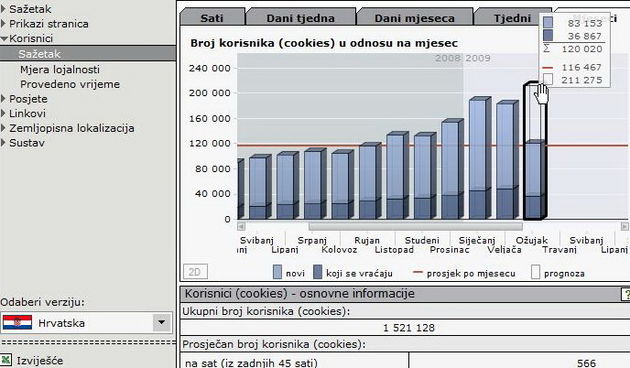
Task: Click the chart title Broj korisnika
Action: [324, 43]
